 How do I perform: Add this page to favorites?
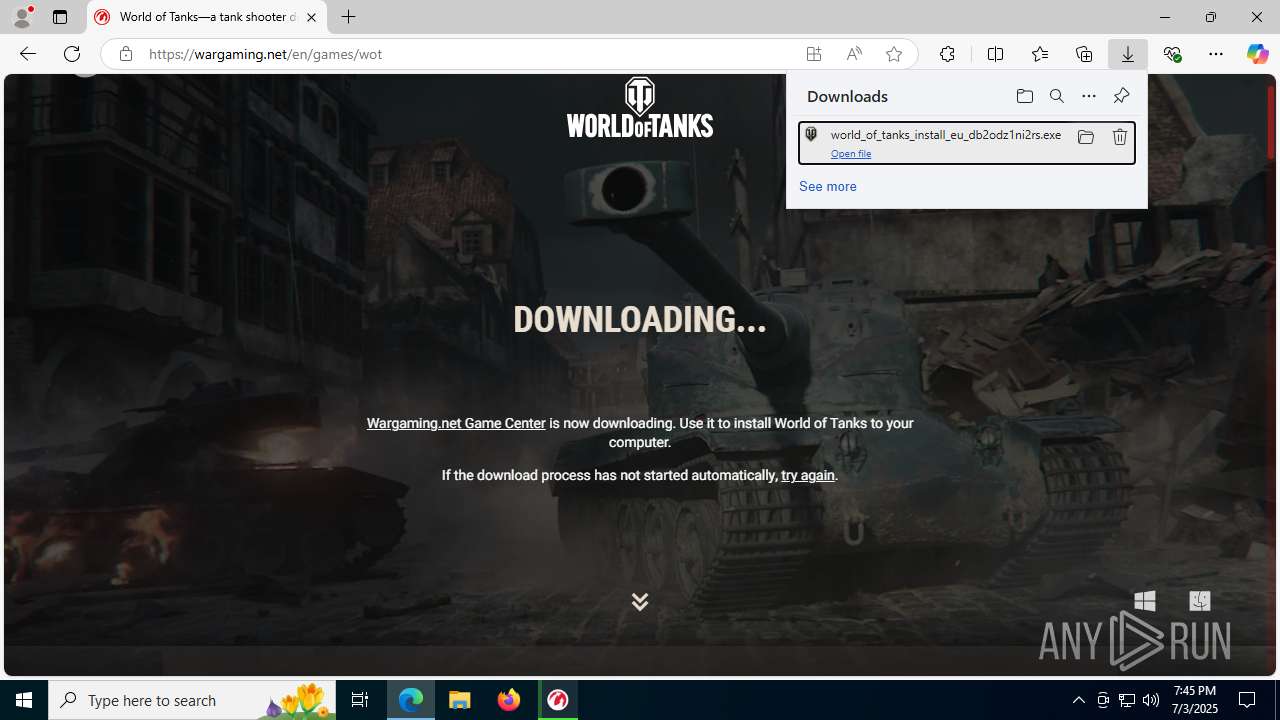(894, 54)
